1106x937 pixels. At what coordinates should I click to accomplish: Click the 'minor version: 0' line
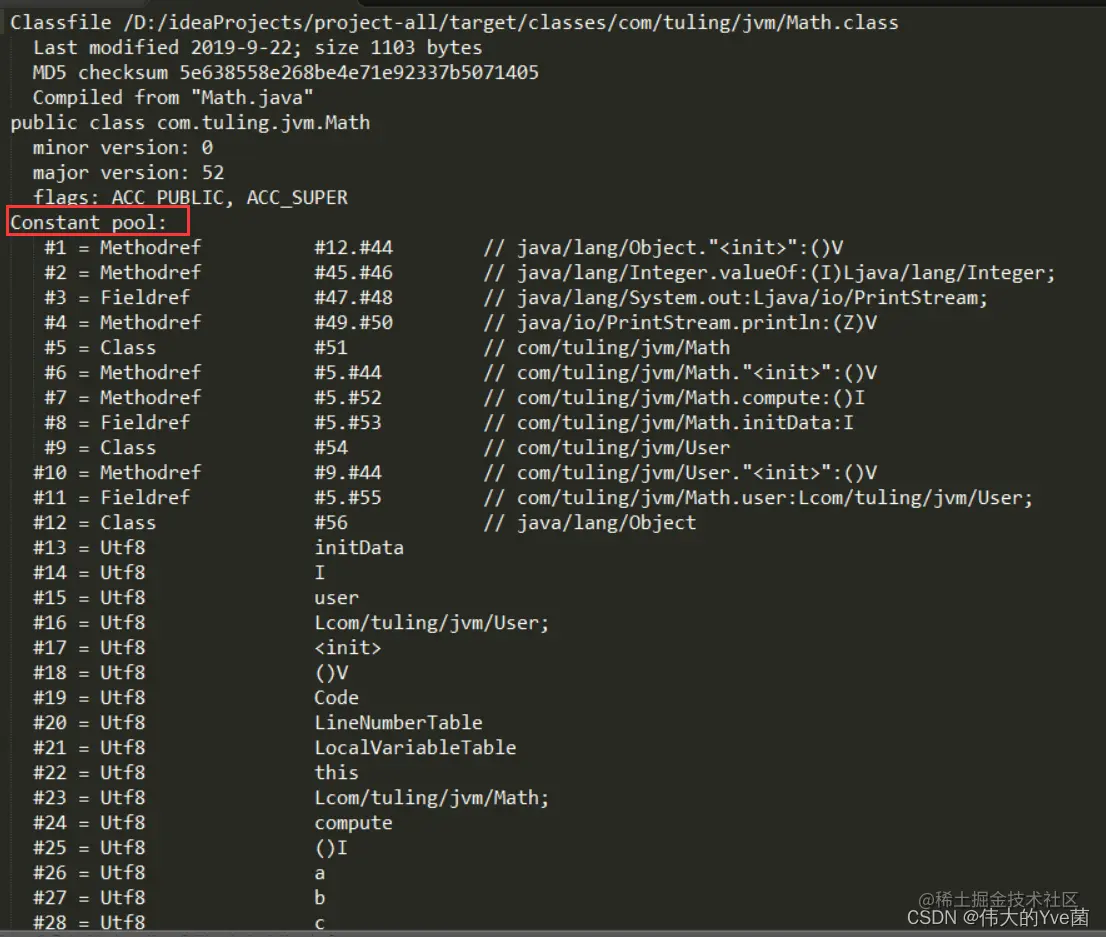[123, 147]
